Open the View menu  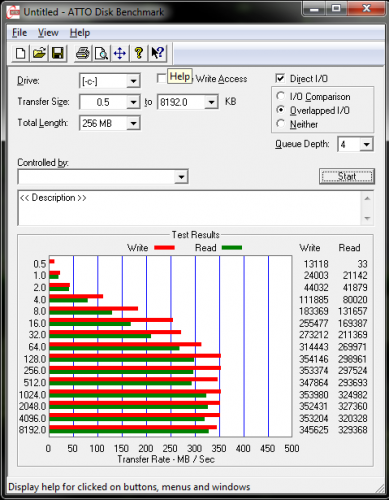point(48,33)
